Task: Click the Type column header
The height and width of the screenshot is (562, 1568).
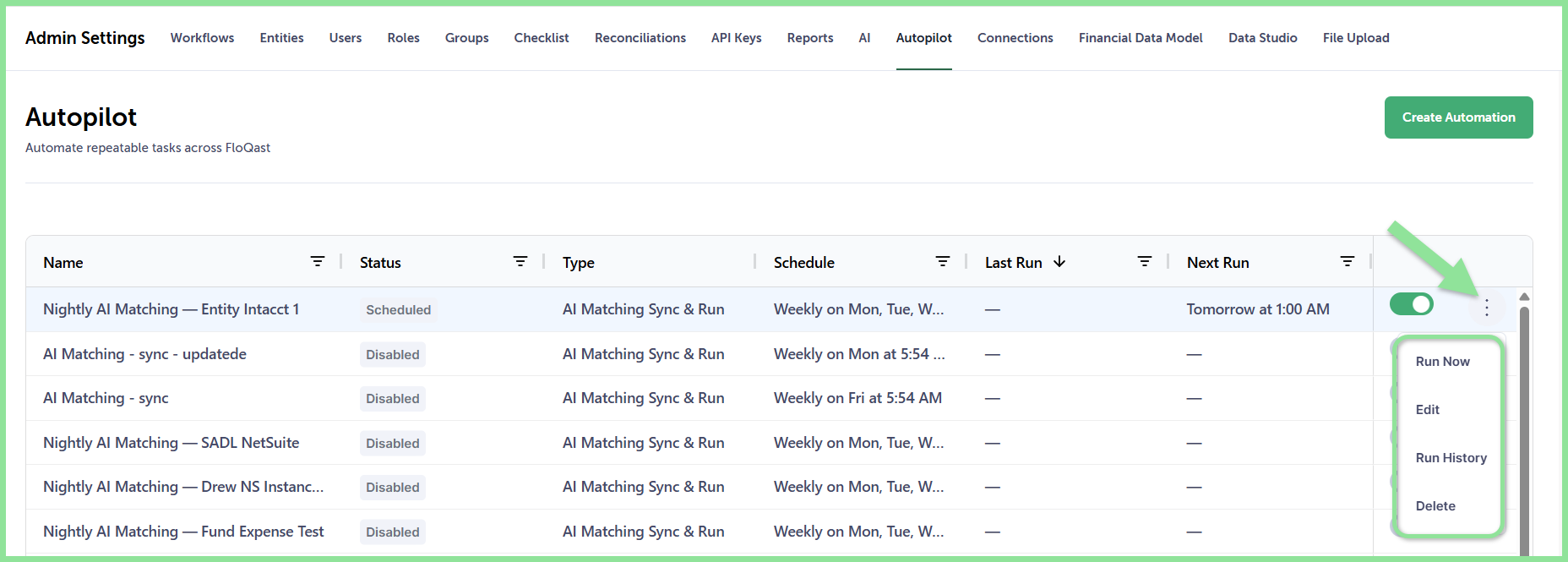Action: [x=579, y=263]
